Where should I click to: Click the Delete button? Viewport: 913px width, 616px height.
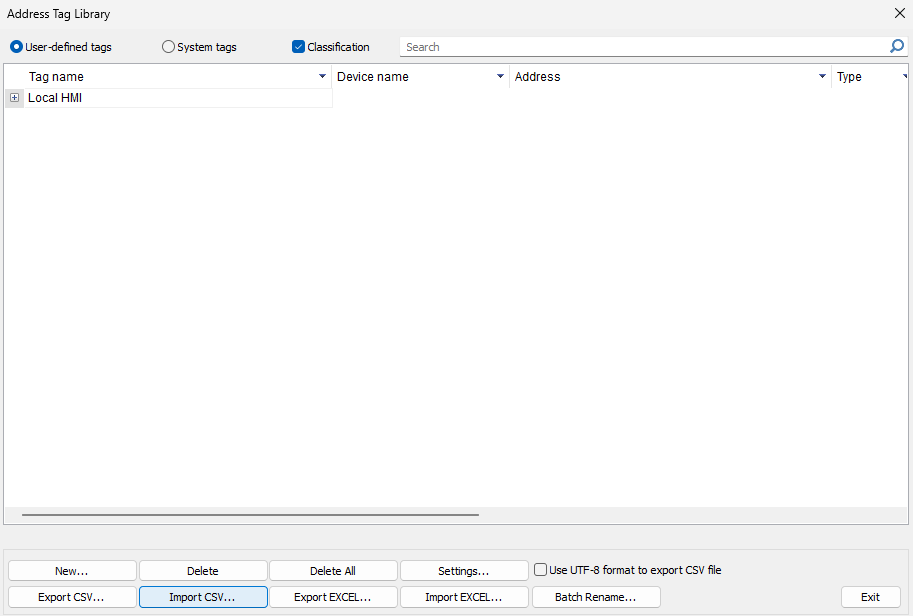(x=203, y=571)
